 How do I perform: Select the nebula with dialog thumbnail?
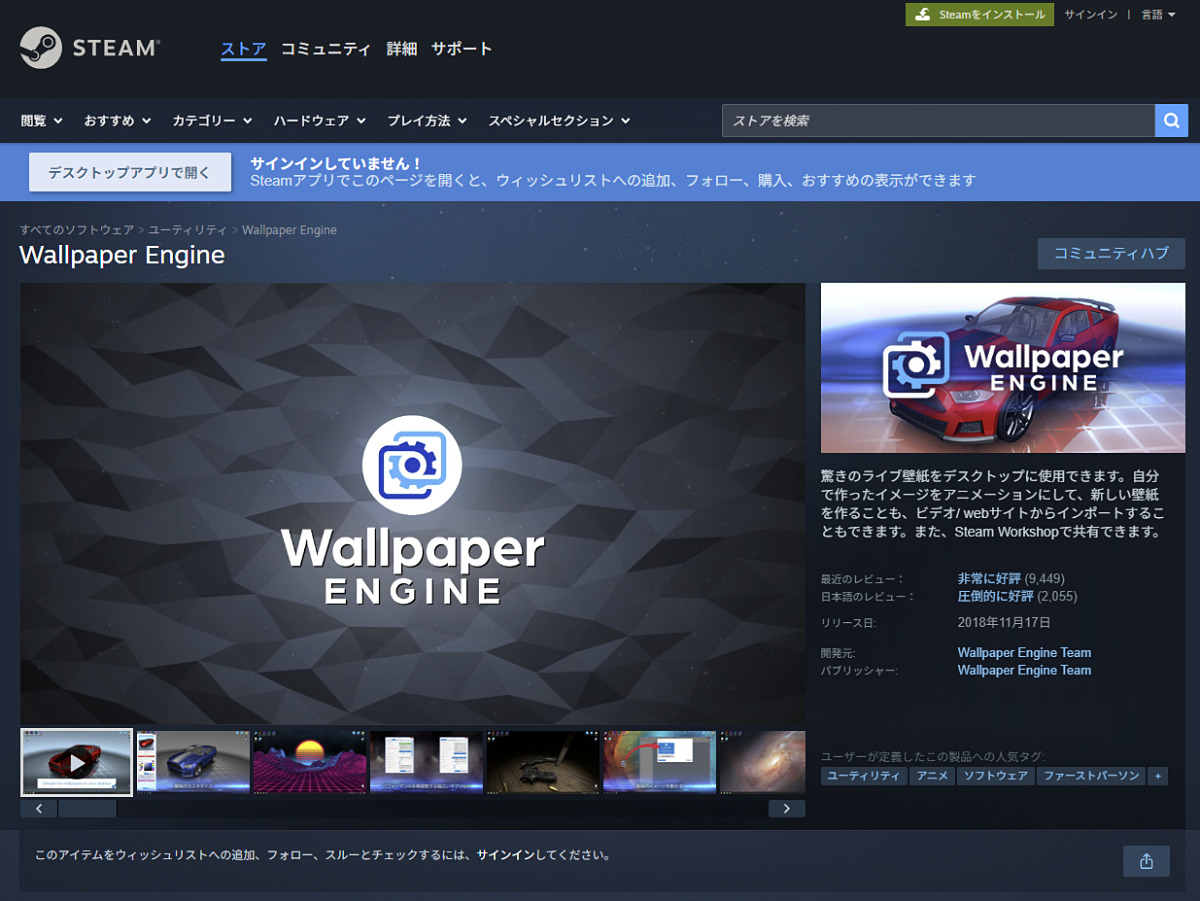click(660, 762)
